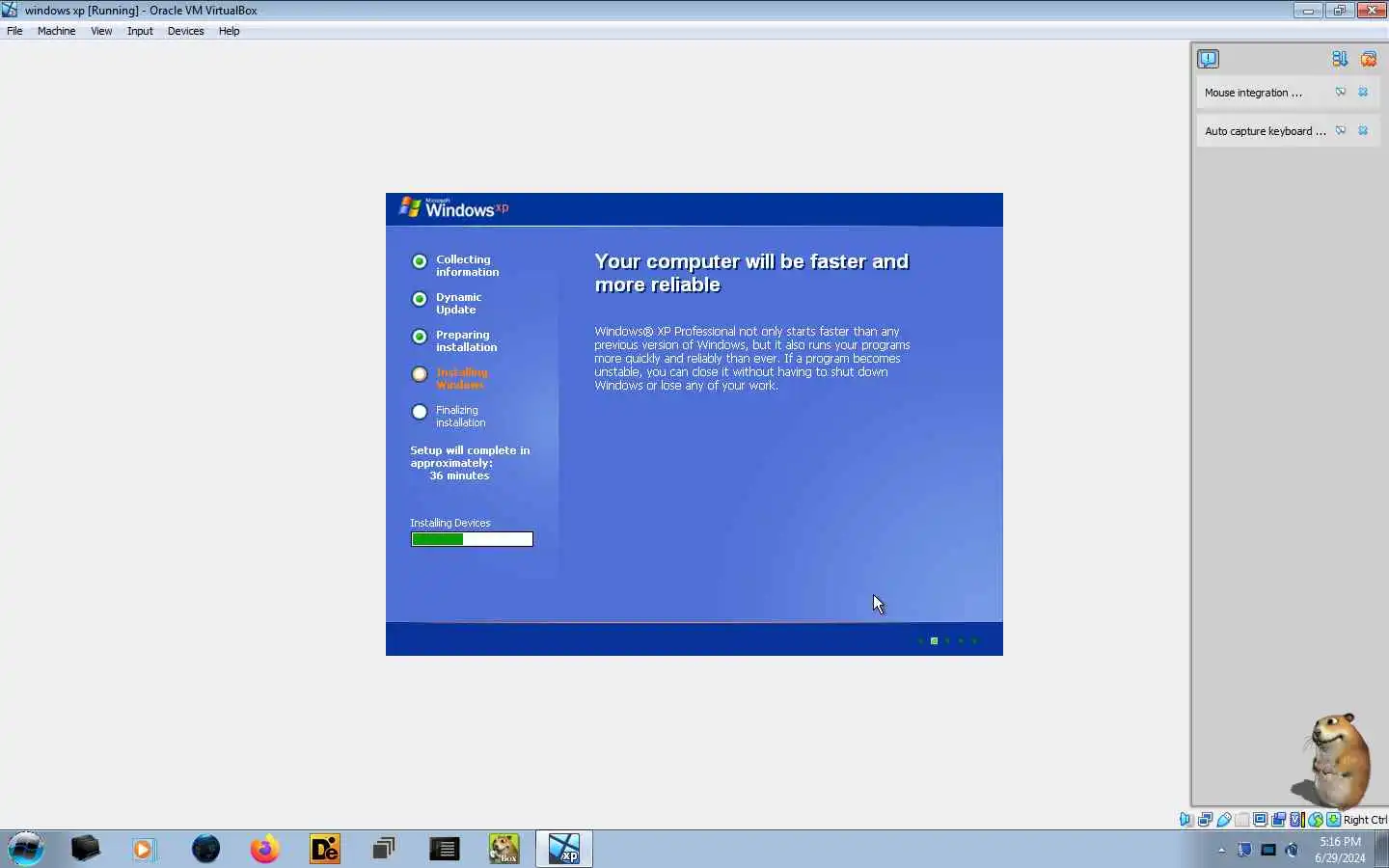The height and width of the screenshot is (868, 1389).
Task: Dismiss the Mouse integration notification
Action: (x=1363, y=93)
